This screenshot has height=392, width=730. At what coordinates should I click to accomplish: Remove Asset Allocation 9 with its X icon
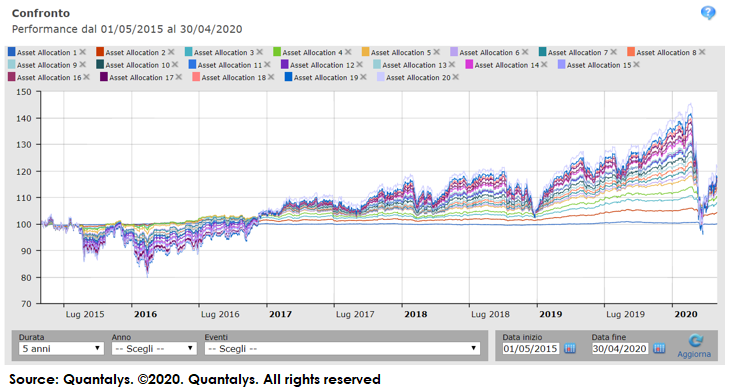(x=82, y=65)
